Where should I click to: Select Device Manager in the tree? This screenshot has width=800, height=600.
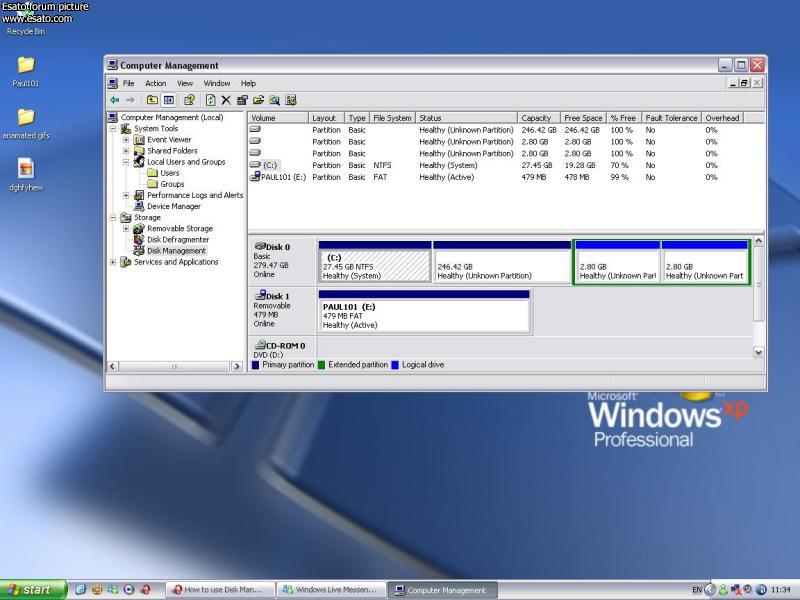point(174,207)
